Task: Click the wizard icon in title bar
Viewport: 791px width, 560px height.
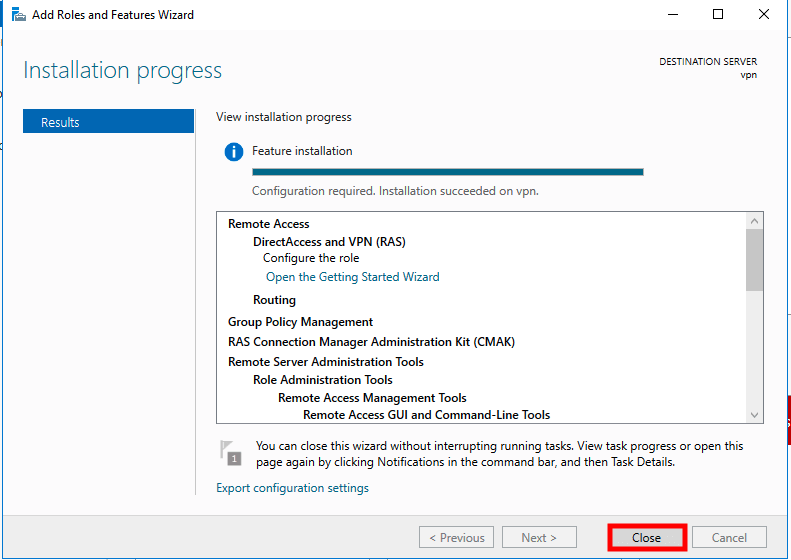Action: (17, 15)
